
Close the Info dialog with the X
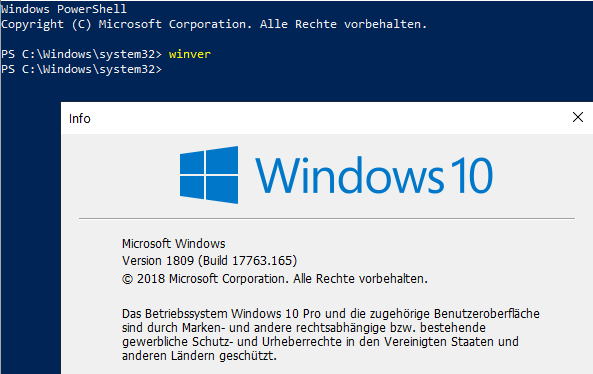click(x=577, y=117)
